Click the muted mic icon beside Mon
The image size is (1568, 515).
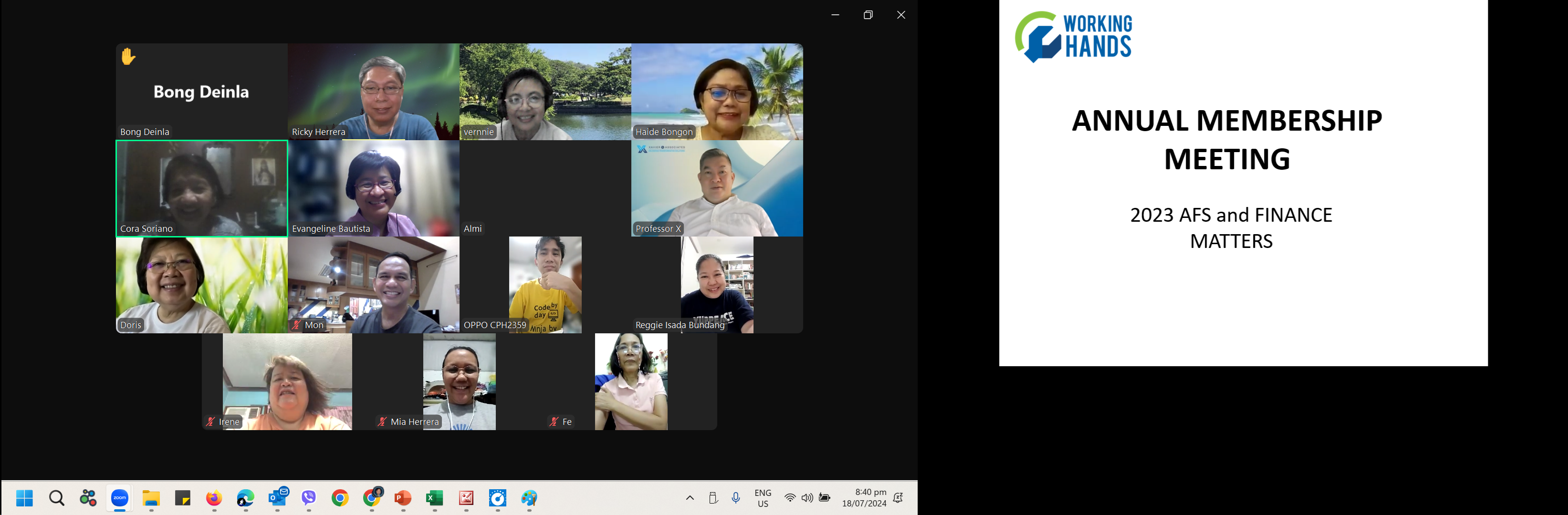296,325
